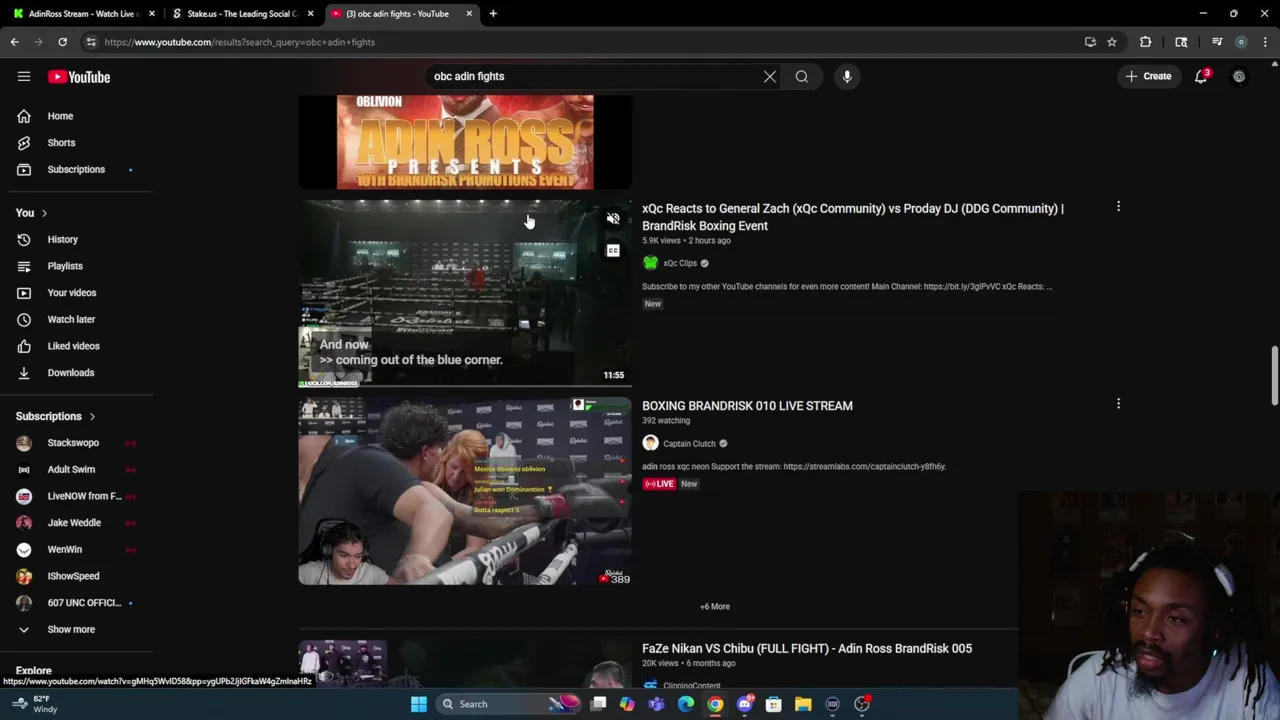
Task: Open the YouTube hamburger guide menu
Action: point(24,77)
